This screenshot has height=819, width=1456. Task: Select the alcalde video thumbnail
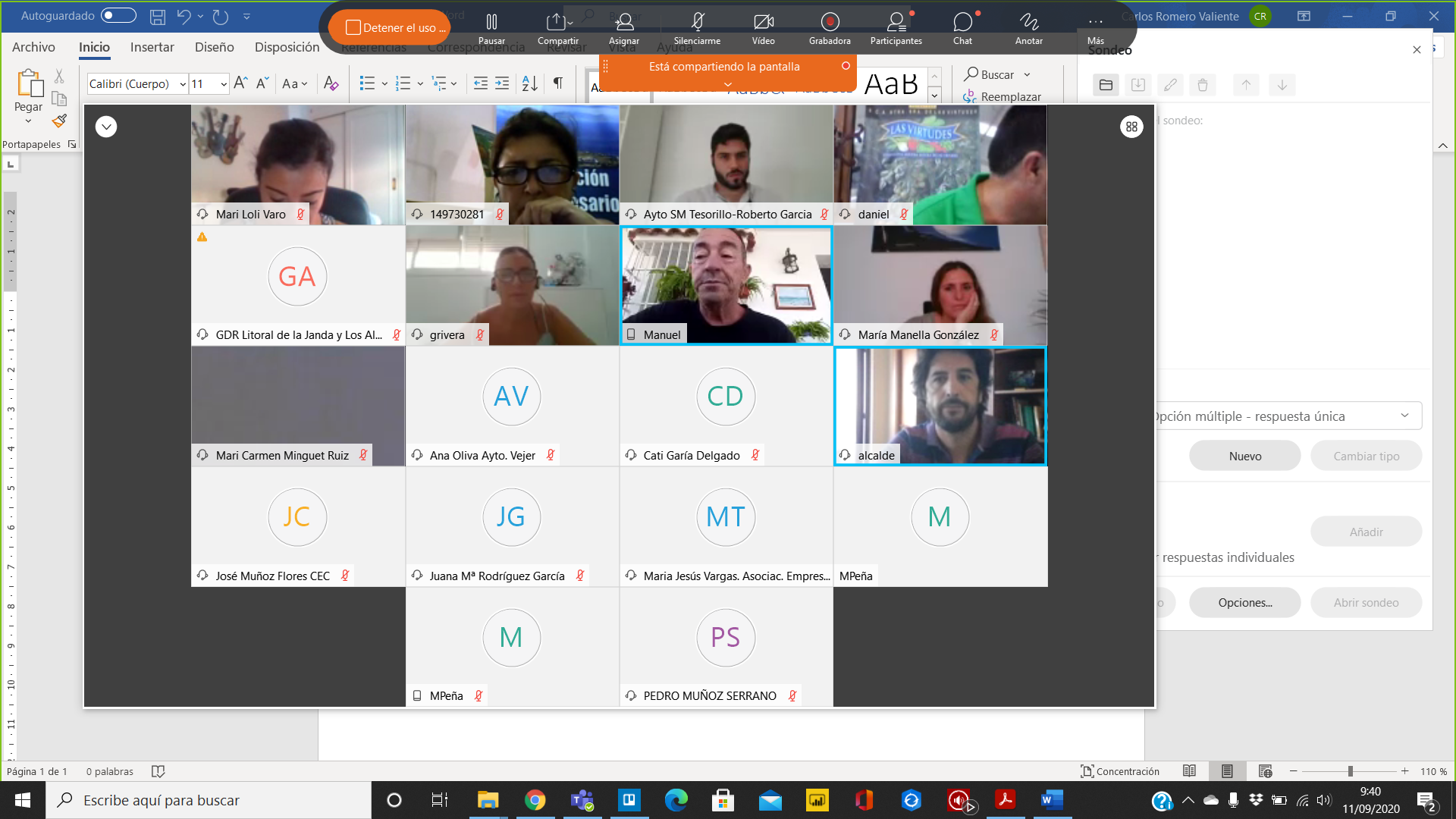click(x=940, y=406)
